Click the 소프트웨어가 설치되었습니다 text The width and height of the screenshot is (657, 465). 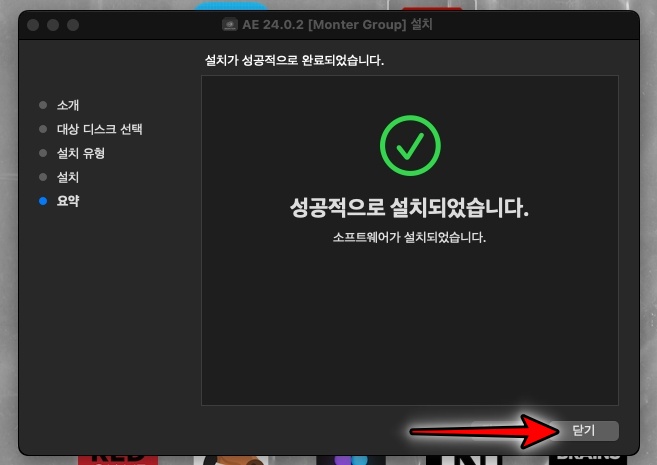(x=409, y=238)
